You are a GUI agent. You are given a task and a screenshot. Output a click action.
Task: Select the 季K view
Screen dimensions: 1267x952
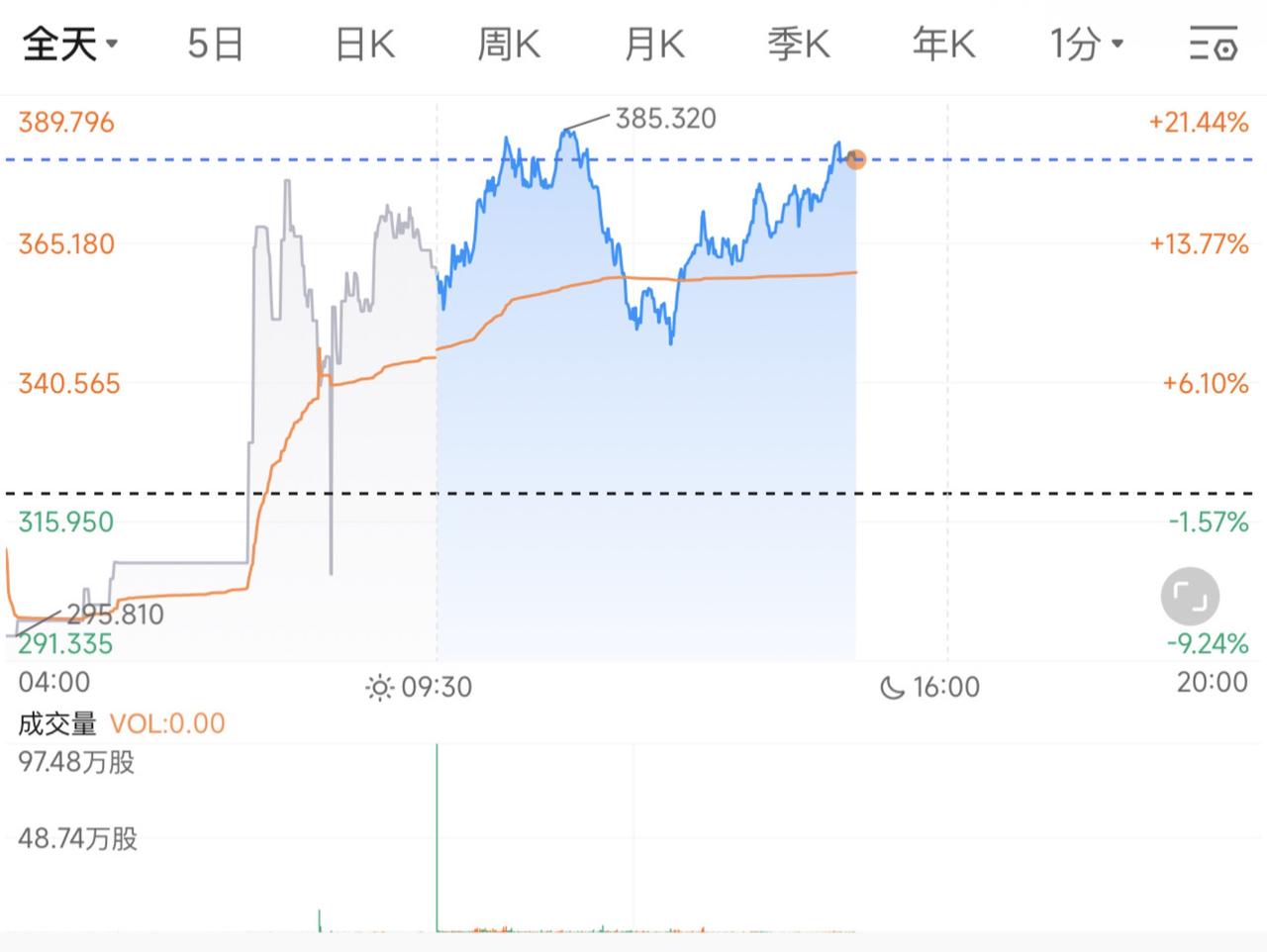[x=799, y=44]
